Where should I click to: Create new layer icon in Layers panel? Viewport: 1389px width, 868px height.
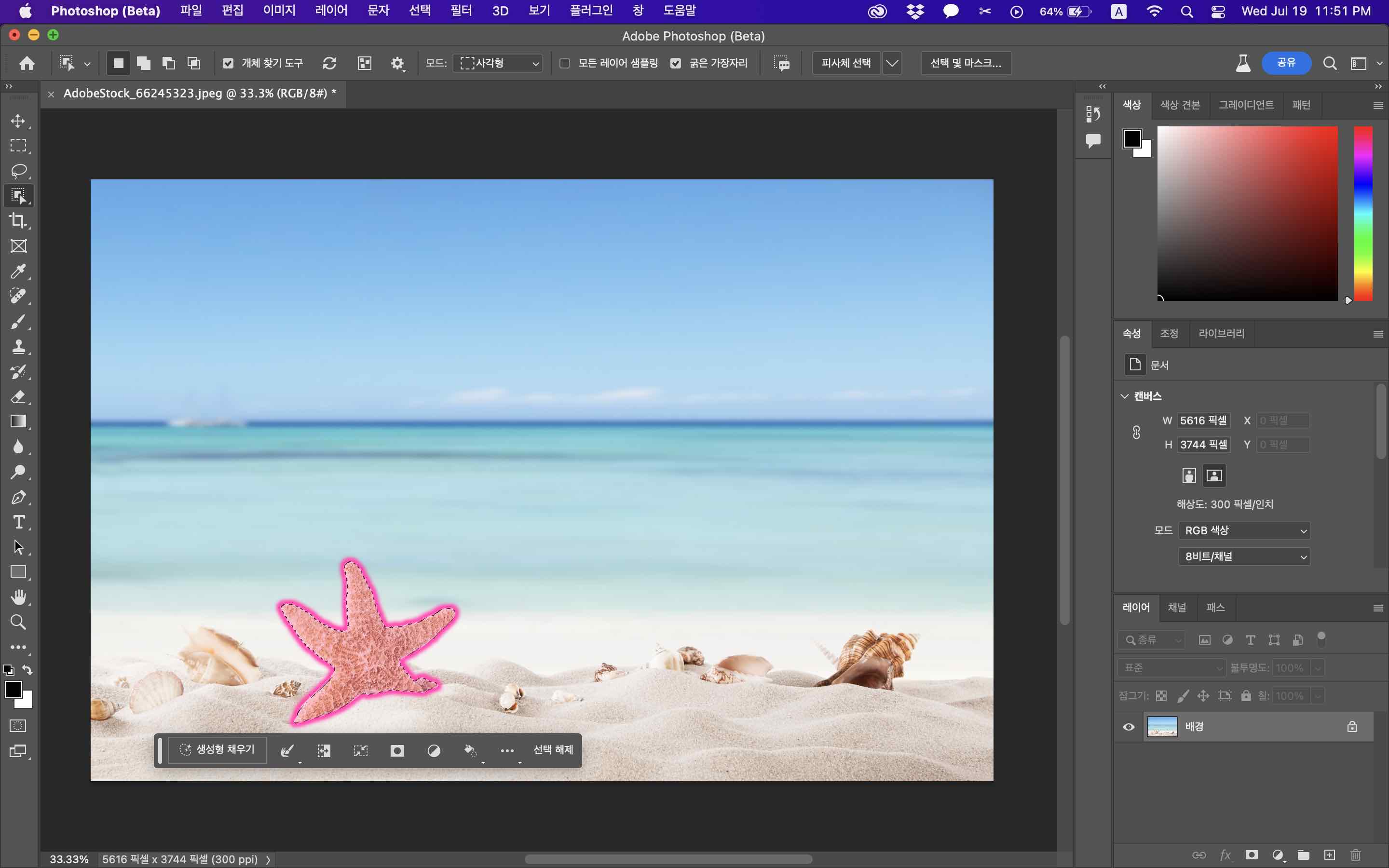1329,855
